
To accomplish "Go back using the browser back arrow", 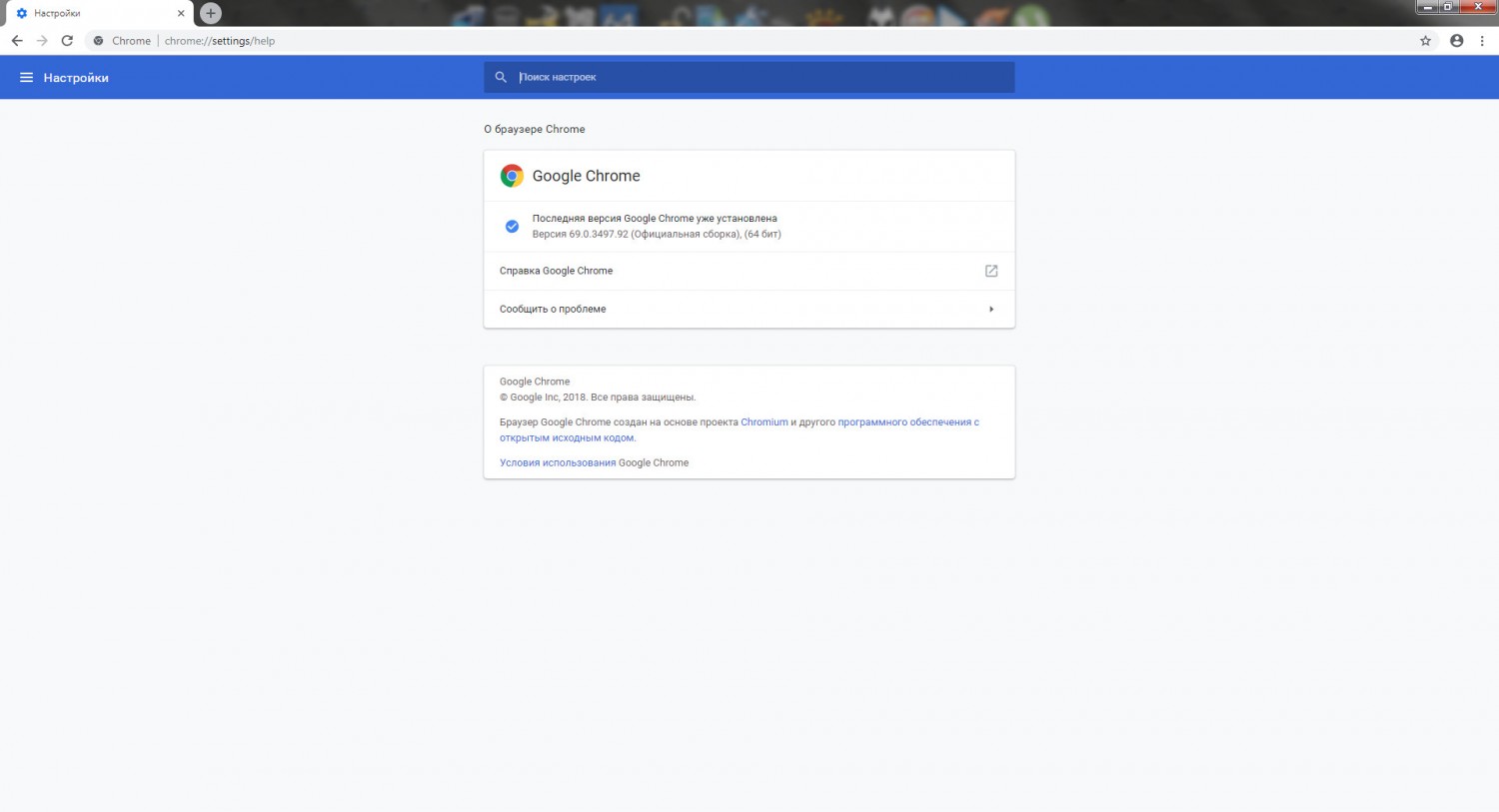I will click(16, 41).
